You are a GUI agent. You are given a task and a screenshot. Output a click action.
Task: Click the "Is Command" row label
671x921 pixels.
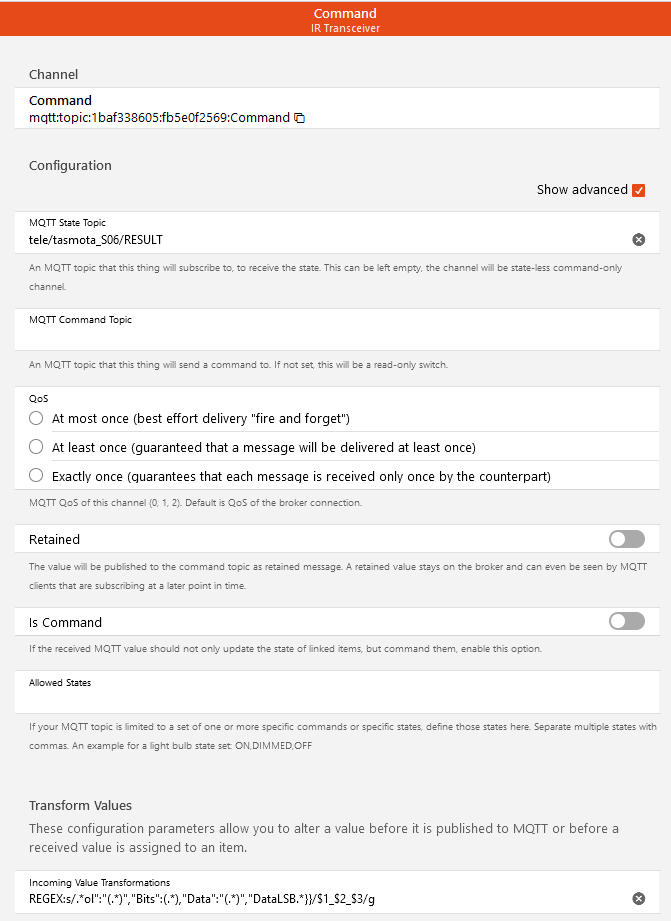pyautogui.click(x=66, y=623)
